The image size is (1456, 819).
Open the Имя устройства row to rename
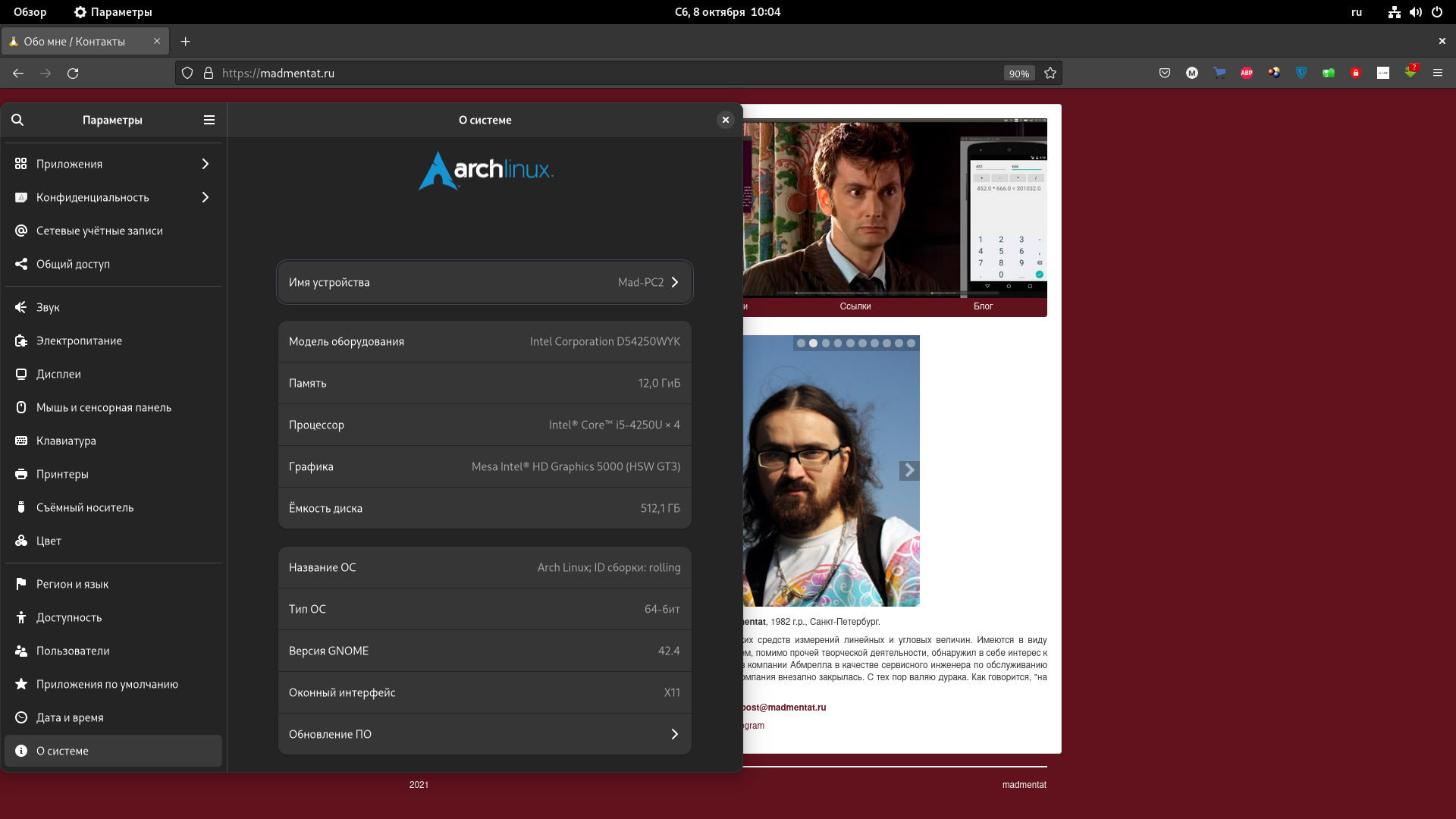click(485, 282)
